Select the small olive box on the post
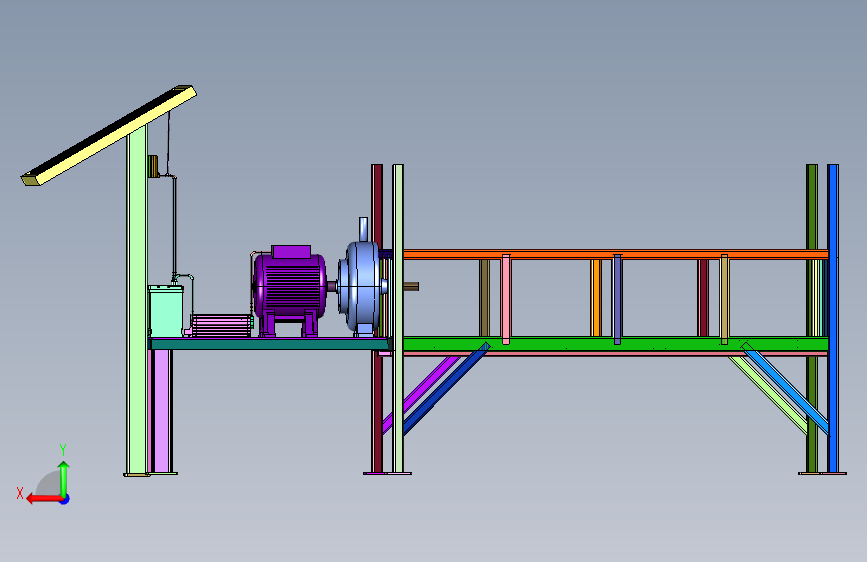The width and height of the screenshot is (867, 562). point(153,166)
